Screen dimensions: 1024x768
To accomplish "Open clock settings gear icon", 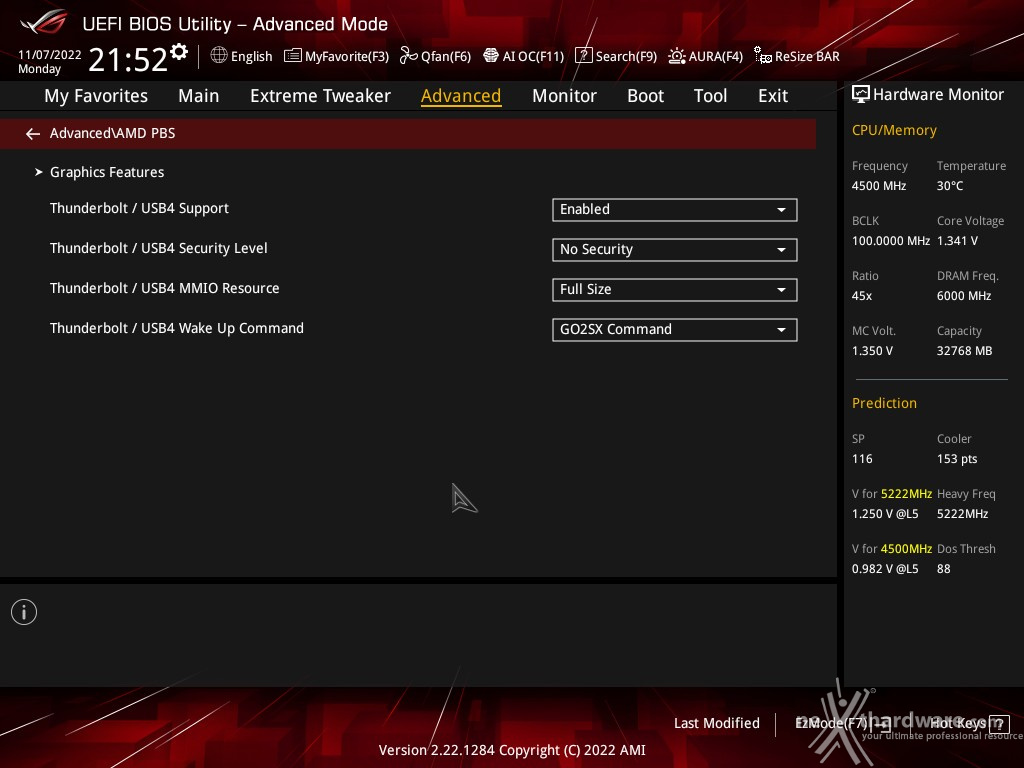I will 179,52.
